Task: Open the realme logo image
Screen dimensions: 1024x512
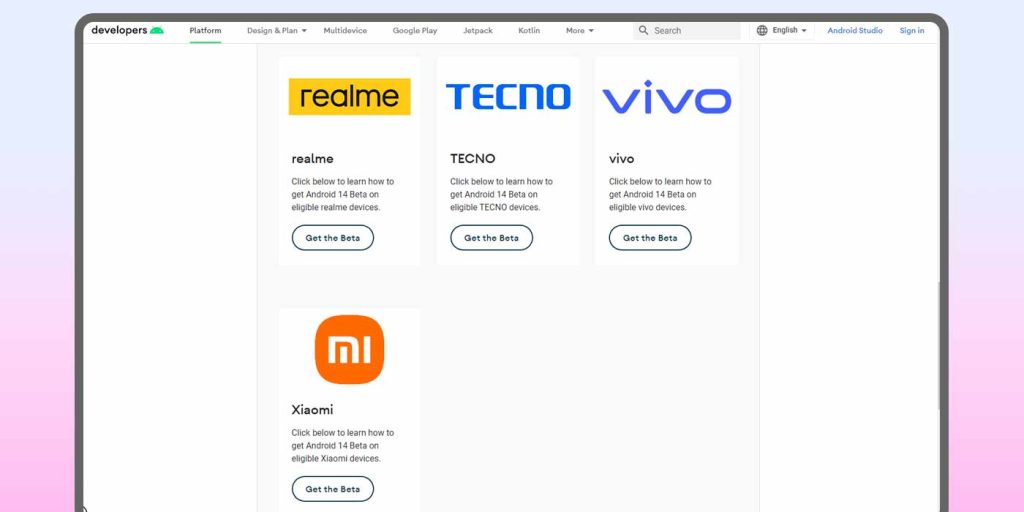Action: point(349,97)
